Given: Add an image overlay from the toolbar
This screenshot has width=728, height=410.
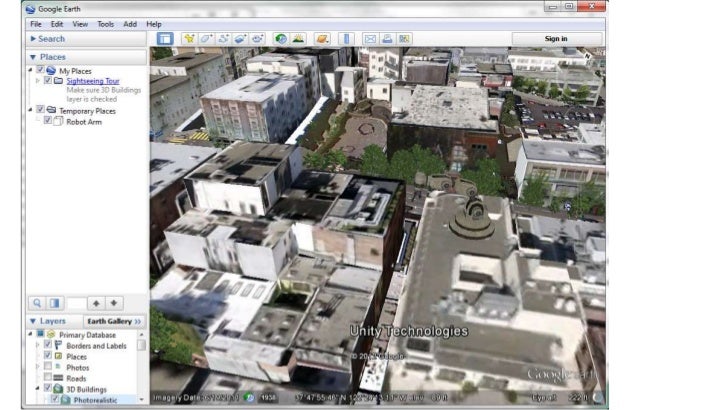Looking at the screenshot, I should point(240,39).
